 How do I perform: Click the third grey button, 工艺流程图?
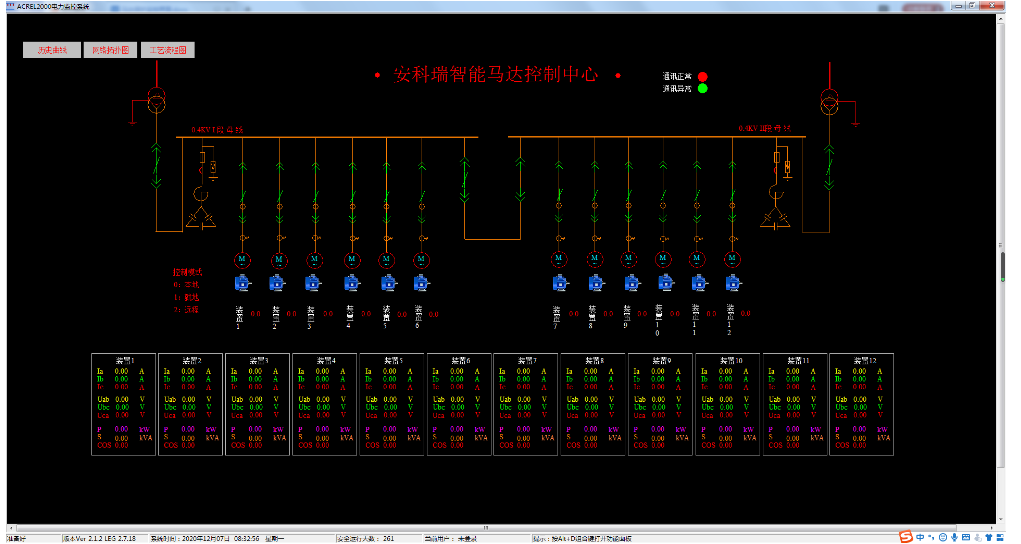[x=167, y=49]
